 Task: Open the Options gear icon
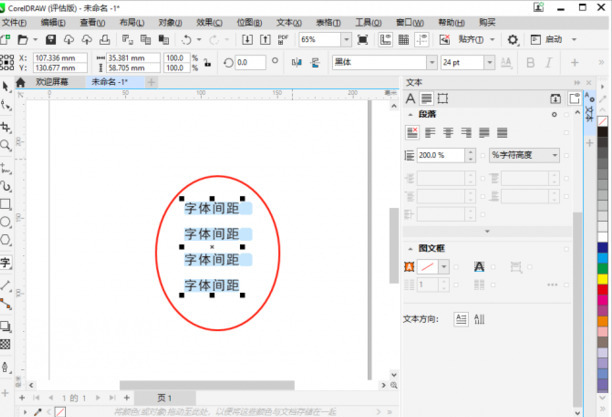[513, 40]
